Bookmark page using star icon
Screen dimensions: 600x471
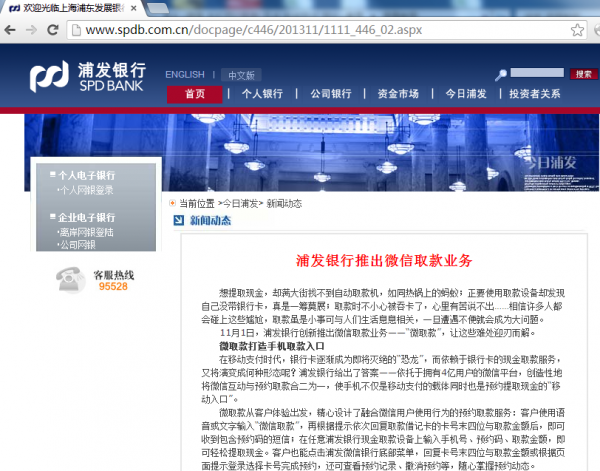point(577,30)
